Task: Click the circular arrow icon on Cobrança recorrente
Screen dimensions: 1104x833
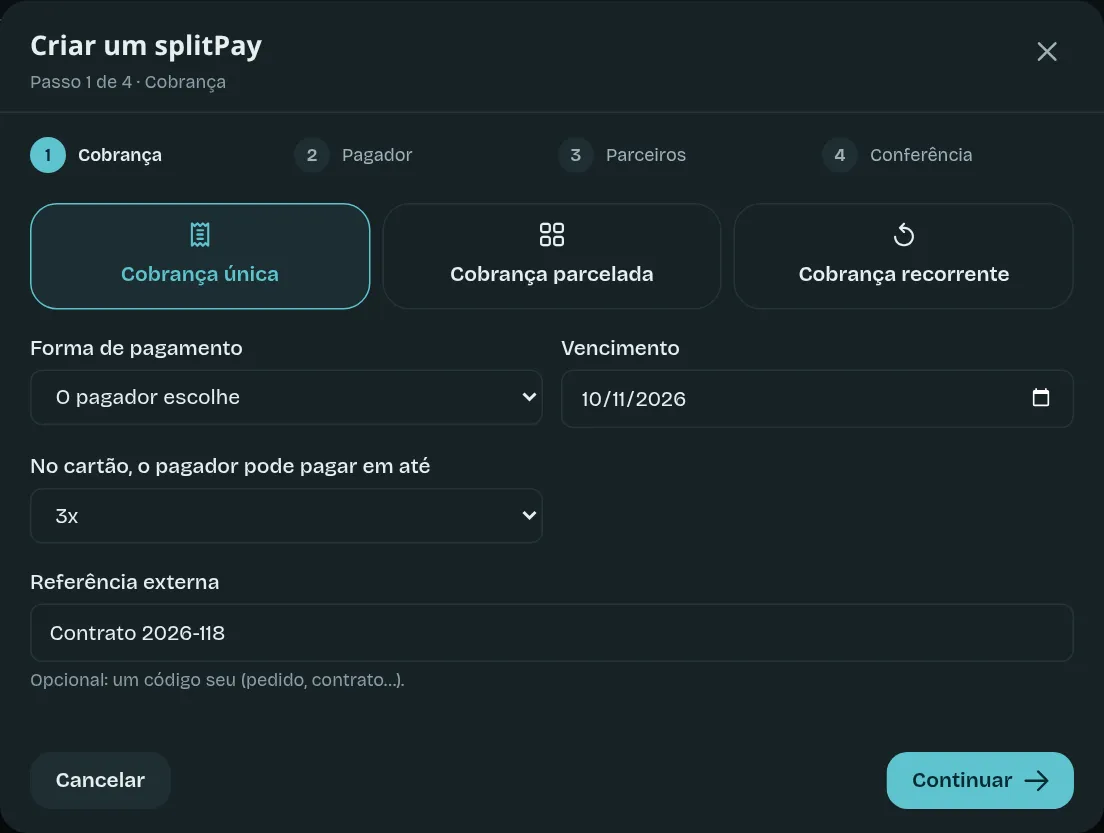Action: tap(903, 234)
